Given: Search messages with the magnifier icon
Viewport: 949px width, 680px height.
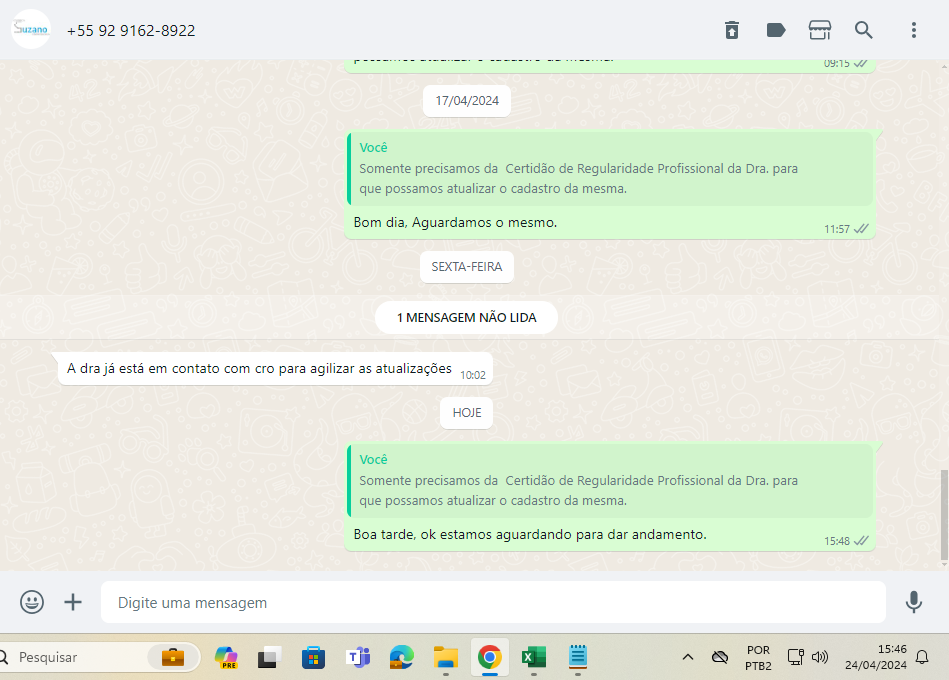Looking at the screenshot, I should tap(864, 30).
